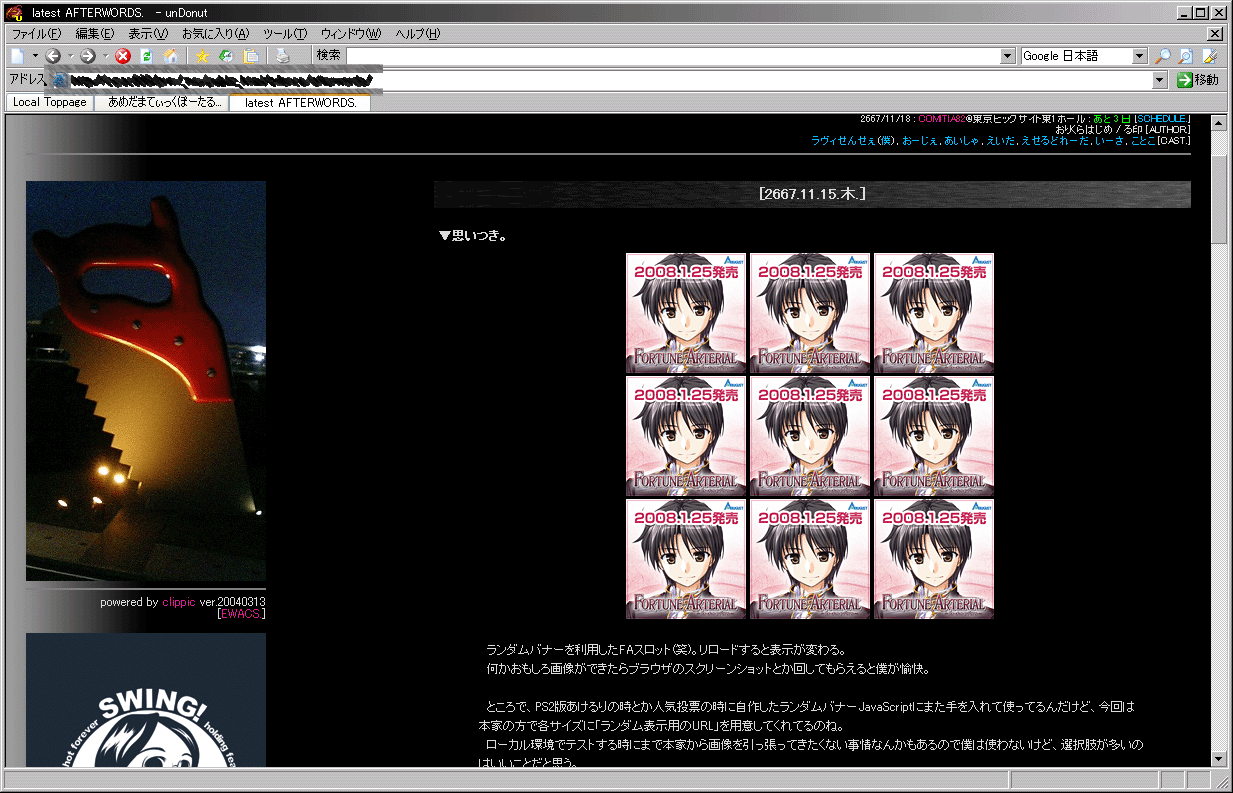1233x793 pixels.
Task: Expand the Forward button history dropdown
Action: click(x=105, y=56)
